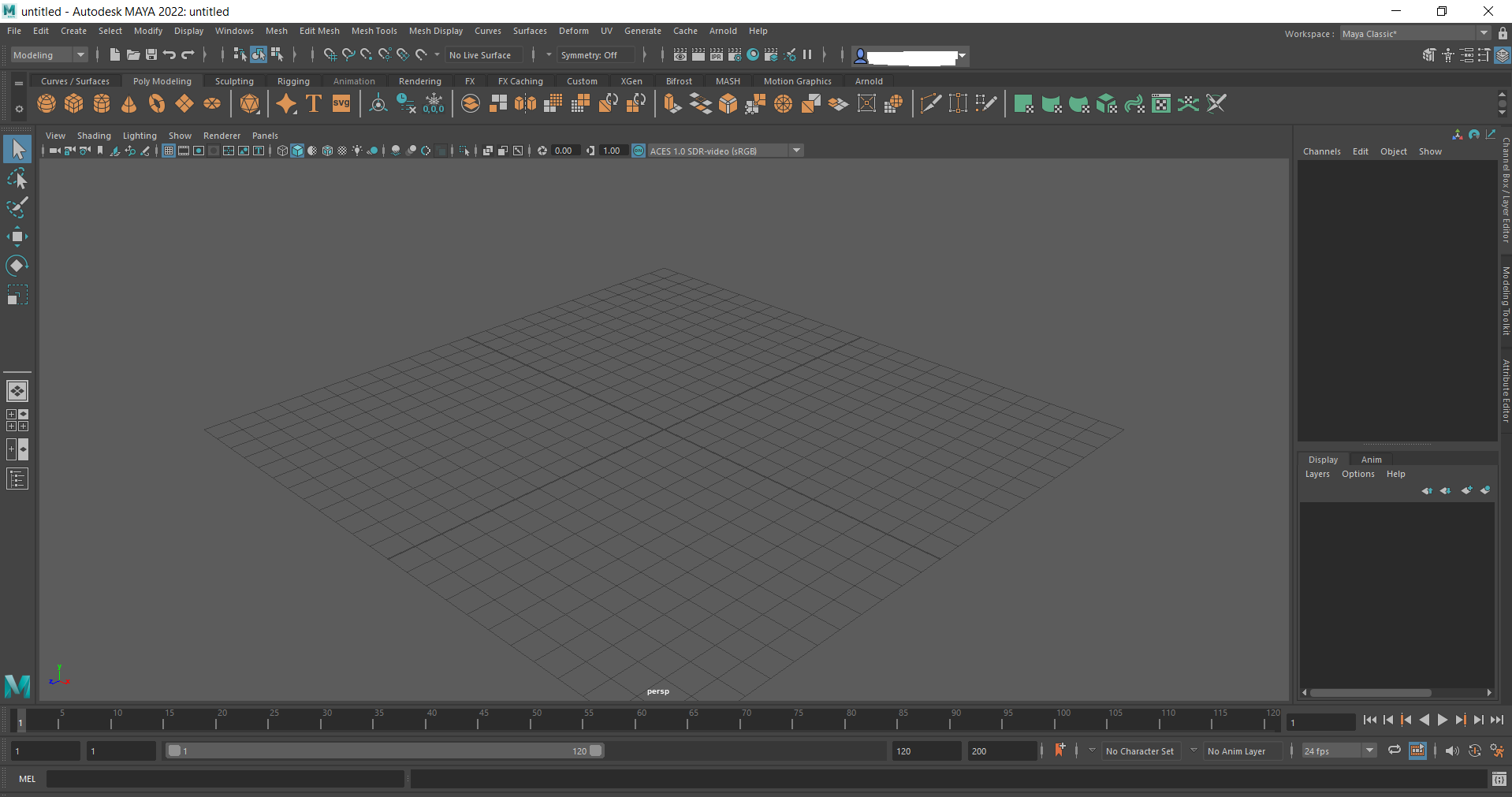This screenshot has height=797, width=1512.
Task: Import SVG using the shelf icon
Action: point(341,103)
